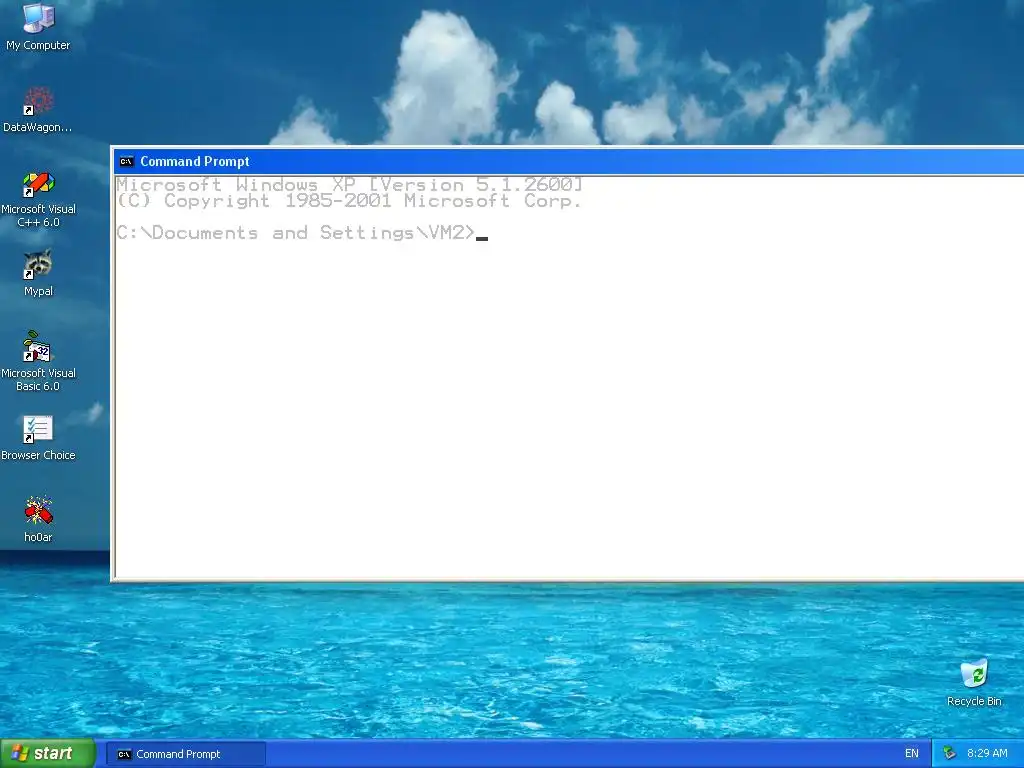Click the 8:29 AM clock
The height and width of the screenshot is (768, 1024).
987,754
